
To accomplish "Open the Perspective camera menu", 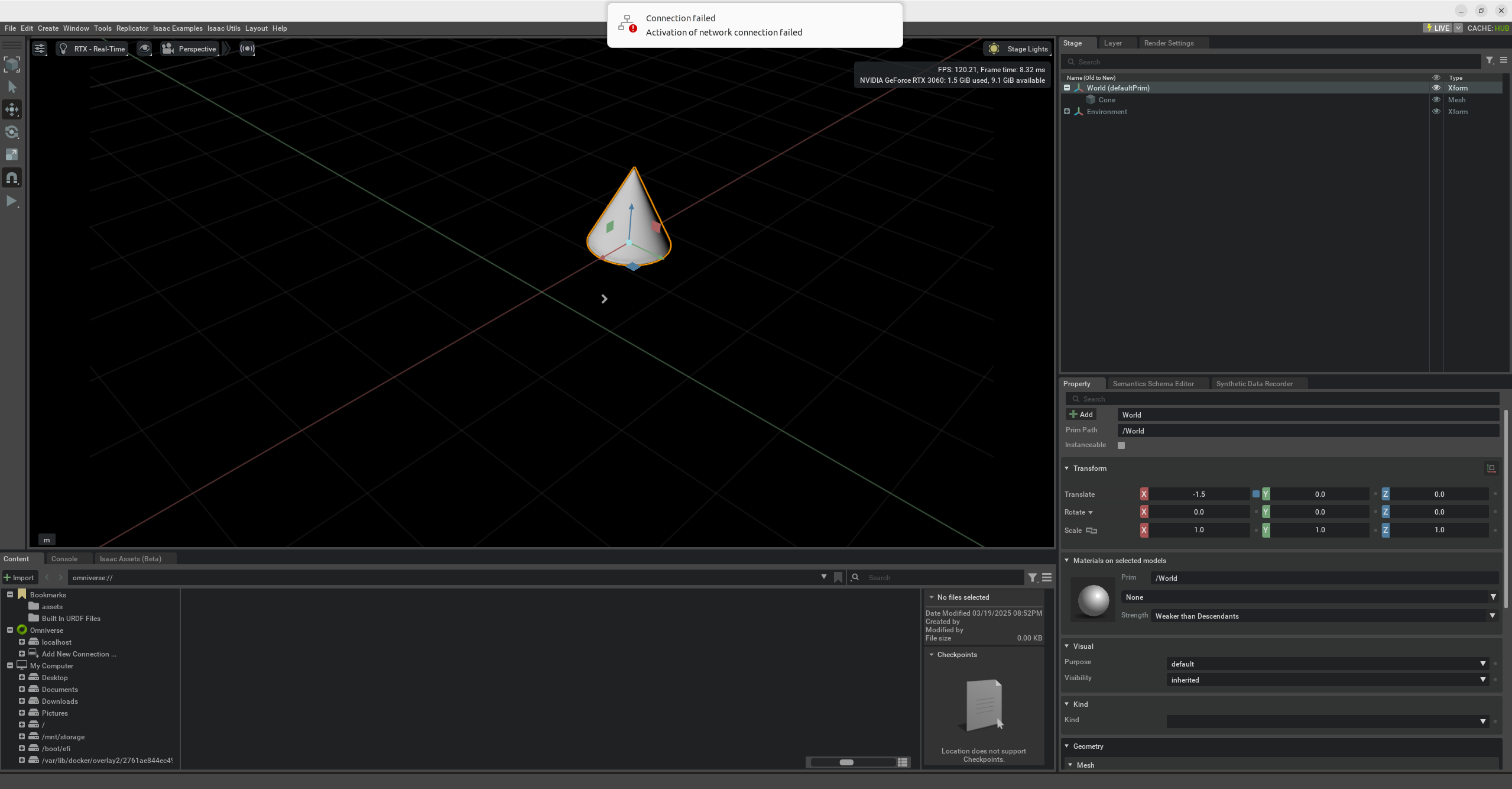I will tap(190, 48).
